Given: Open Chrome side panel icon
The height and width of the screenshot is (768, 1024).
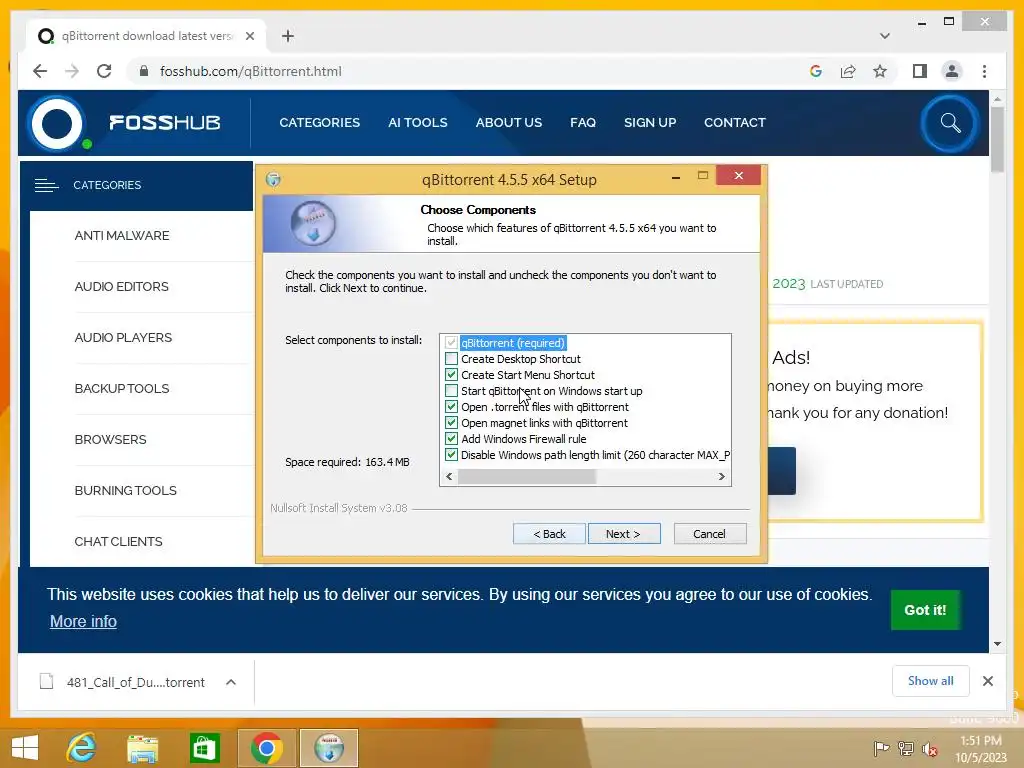Looking at the screenshot, I should [x=920, y=71].
